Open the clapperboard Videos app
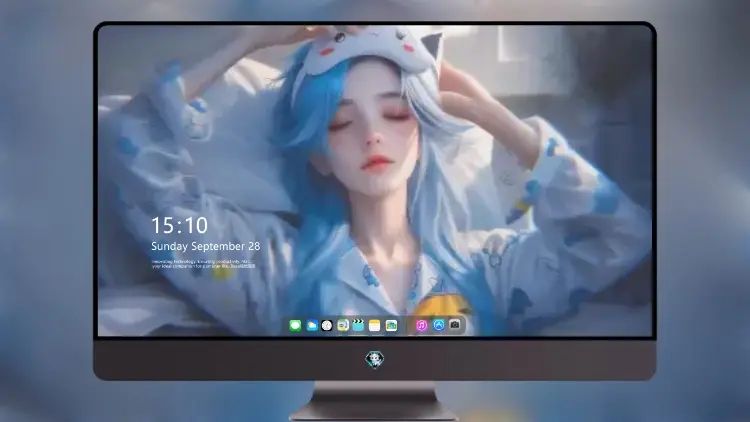 coord(358,326)
